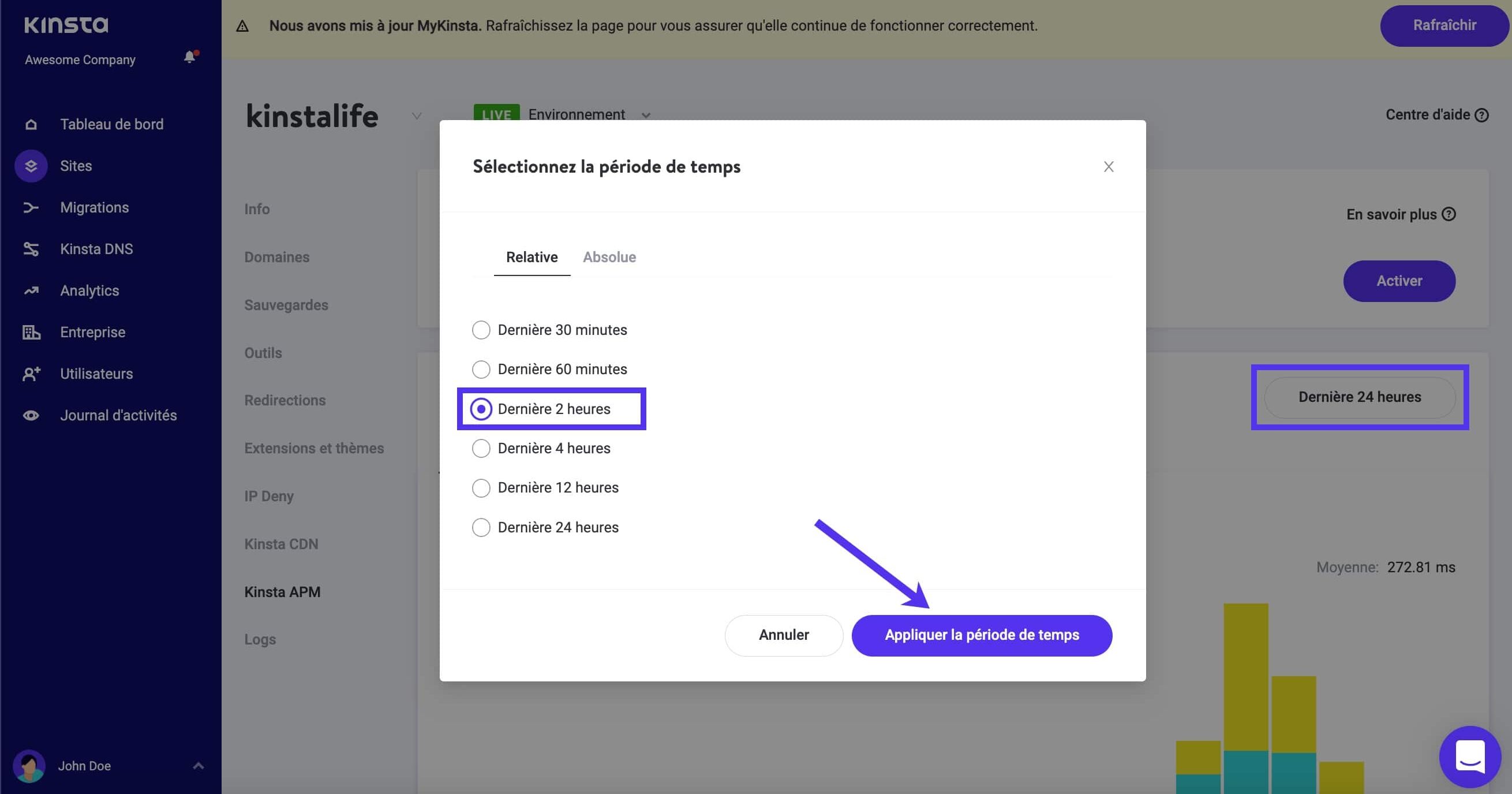Click the Rafraîchir button
This screenshot has width=1512, height=794.
[x=1444, y=26]
